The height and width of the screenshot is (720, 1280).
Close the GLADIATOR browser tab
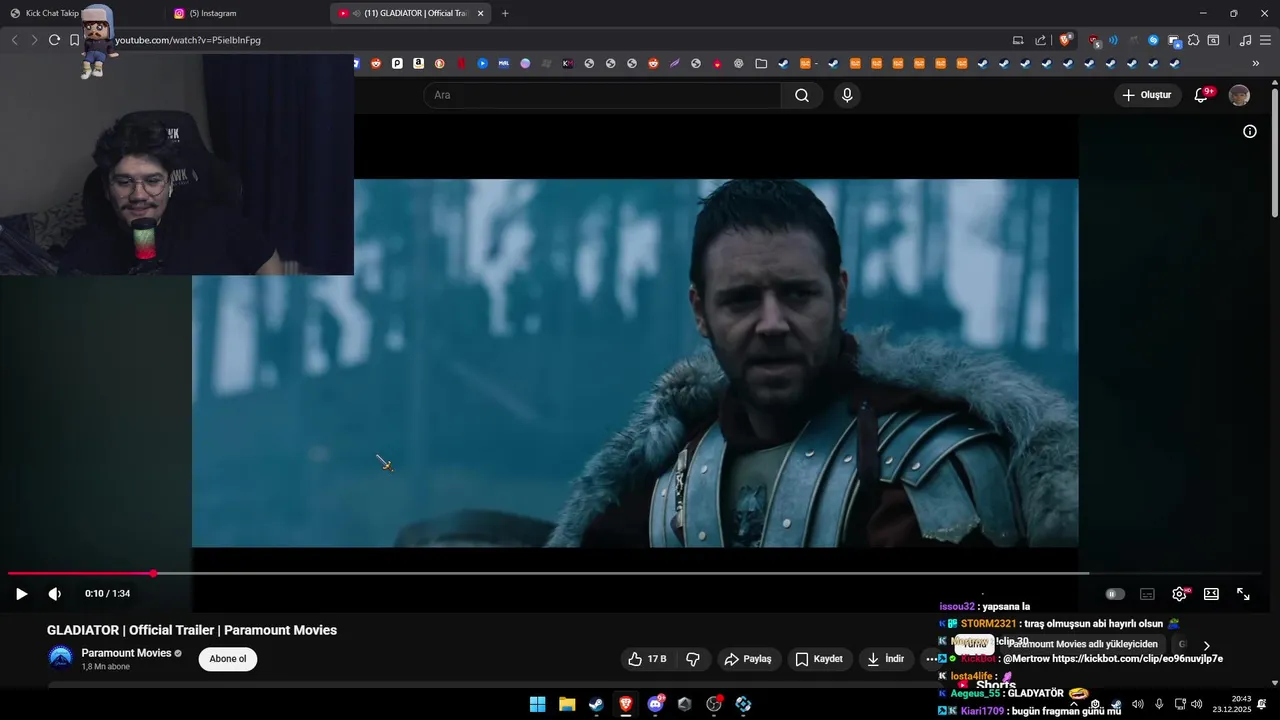[x=480, y=13]
